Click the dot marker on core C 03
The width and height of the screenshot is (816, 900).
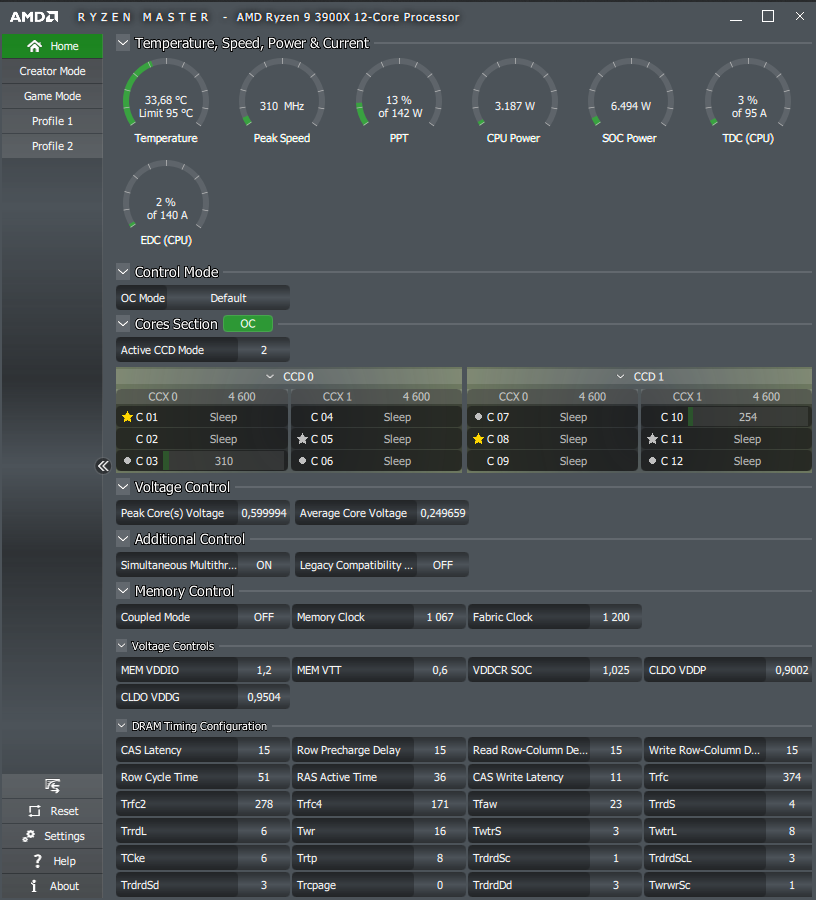pos(127,460)
